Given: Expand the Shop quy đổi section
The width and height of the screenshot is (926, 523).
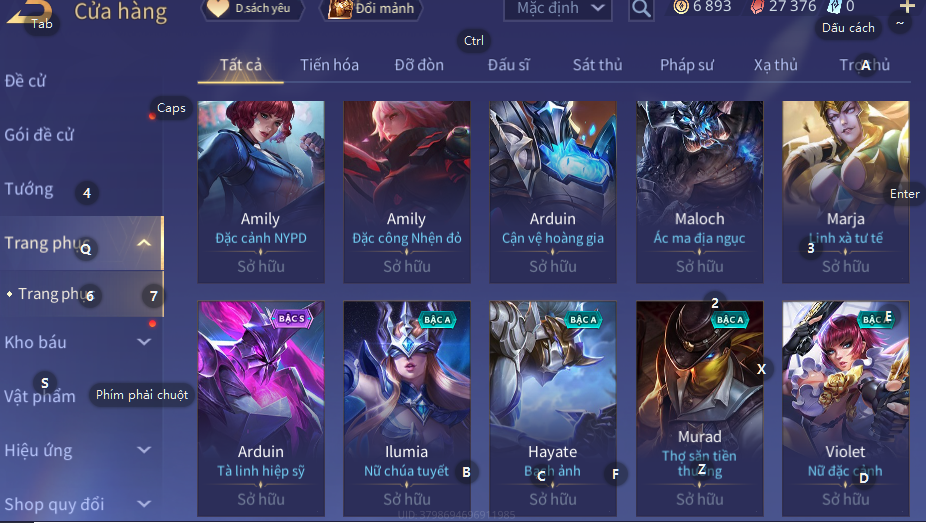Looking at the screenshot, I should 144,504.
